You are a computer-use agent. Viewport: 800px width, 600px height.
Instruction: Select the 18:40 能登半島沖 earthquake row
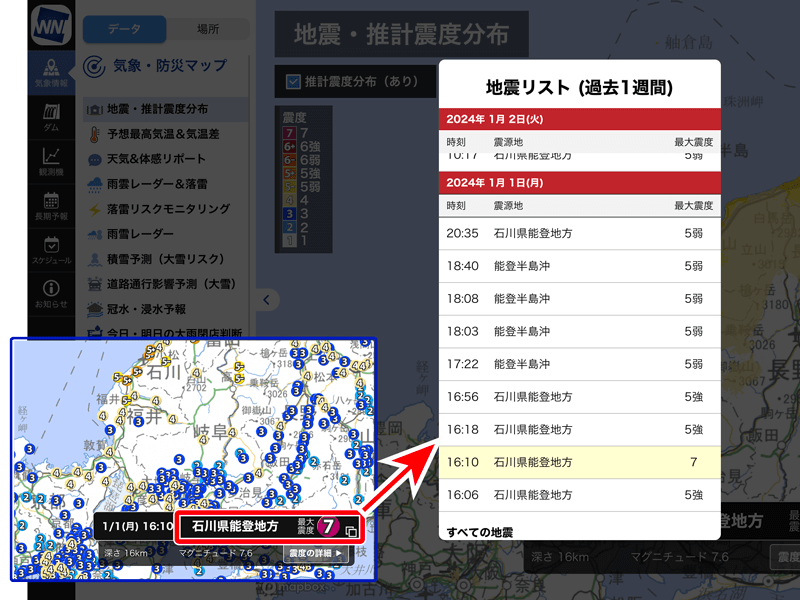tap(579, 266)
